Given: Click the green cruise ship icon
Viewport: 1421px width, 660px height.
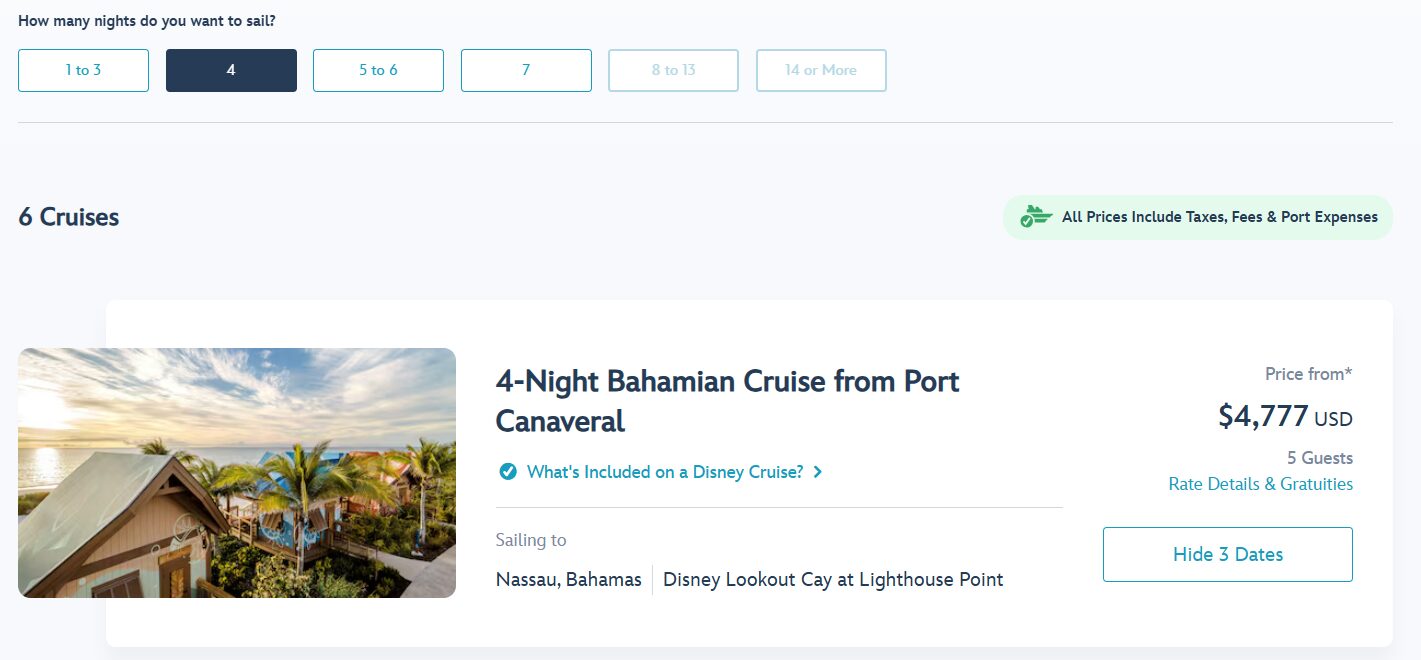Looking at the screenshot, I should pos(1036,217).
